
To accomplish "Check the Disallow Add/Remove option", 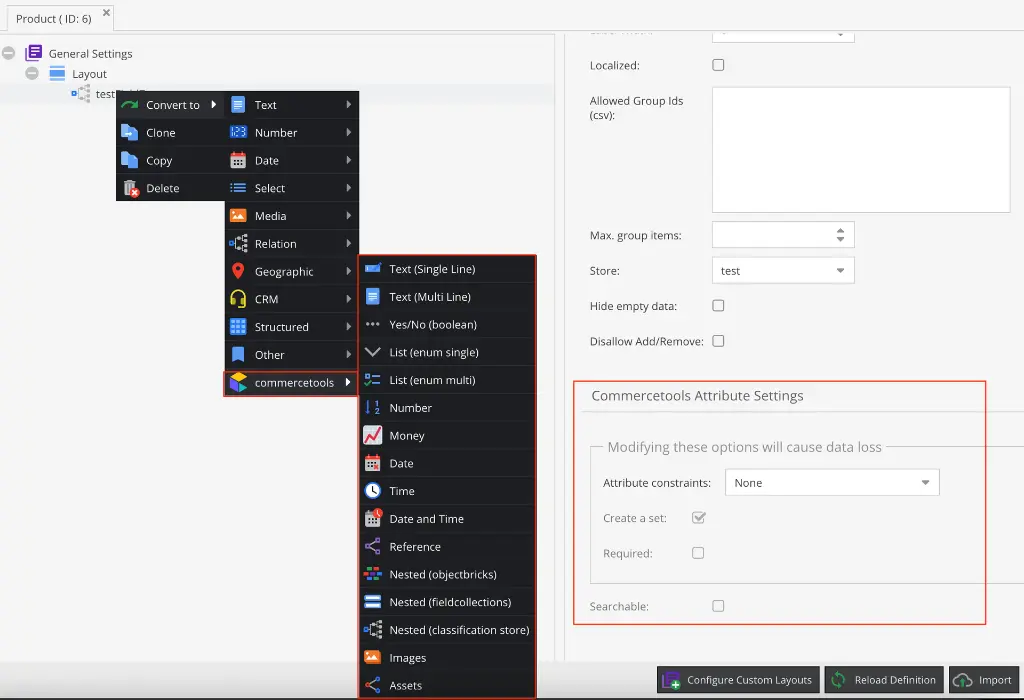I will coord(718,341).
